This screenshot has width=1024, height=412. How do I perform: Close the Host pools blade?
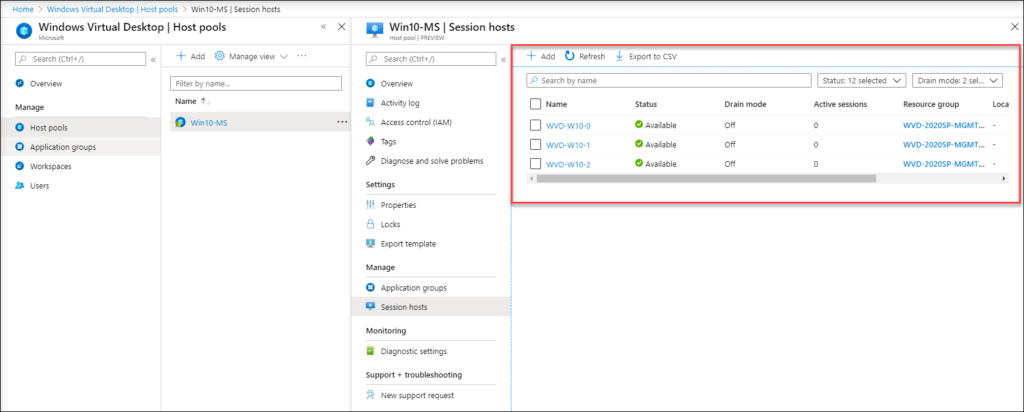coord(342,27)
